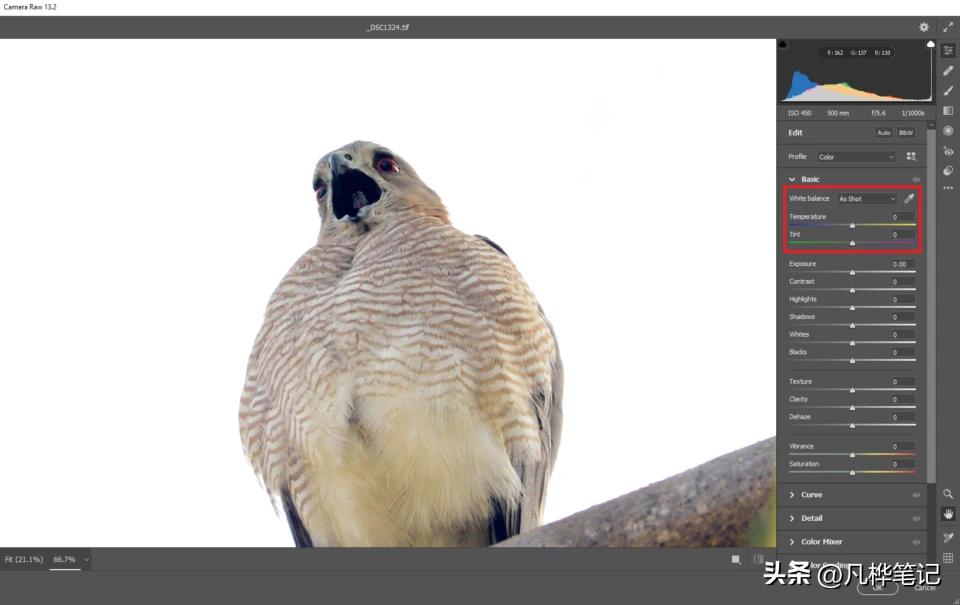Open White balance As Shot dropdown
Viewport: 960px width, 605px height.
(868, 199)
